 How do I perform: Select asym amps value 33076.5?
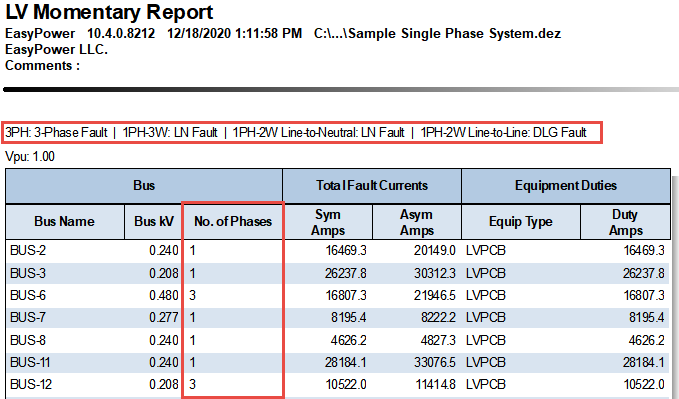(434, 362)
